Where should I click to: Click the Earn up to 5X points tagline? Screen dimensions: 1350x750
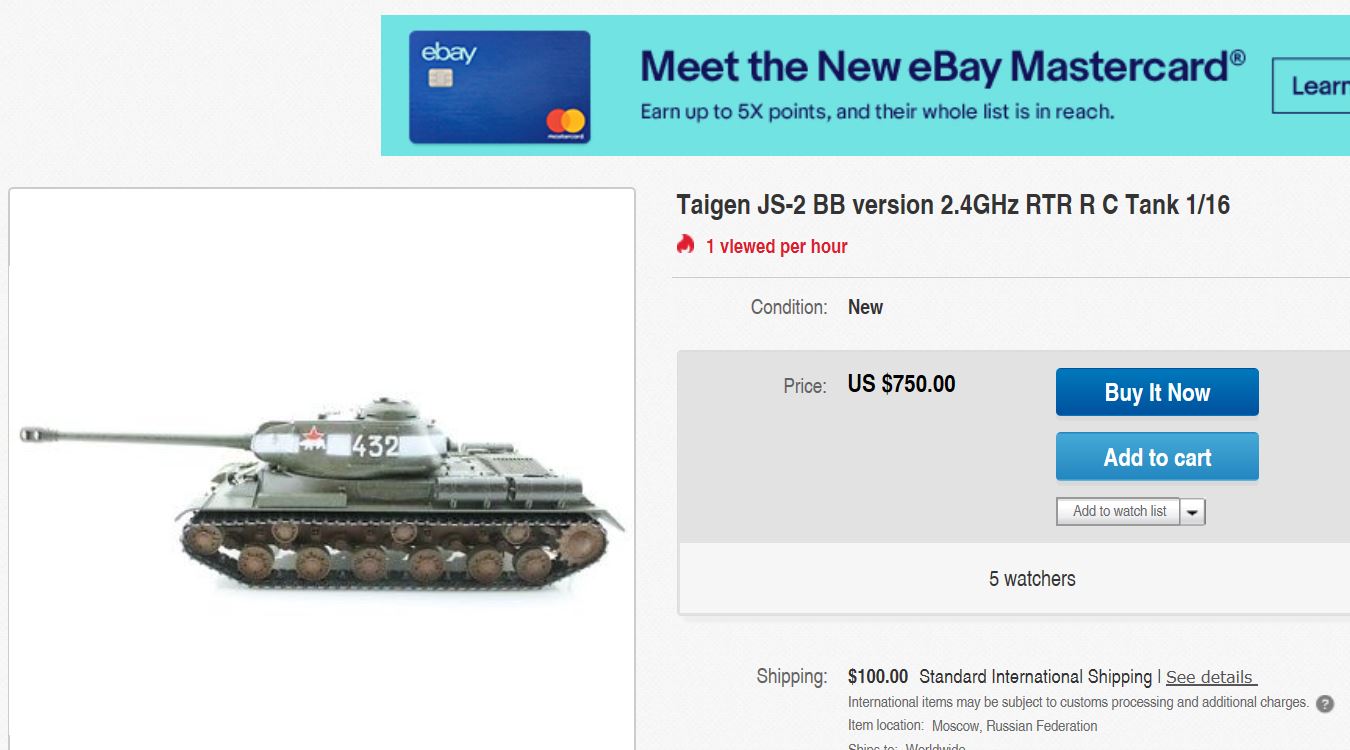click(877, 112)
